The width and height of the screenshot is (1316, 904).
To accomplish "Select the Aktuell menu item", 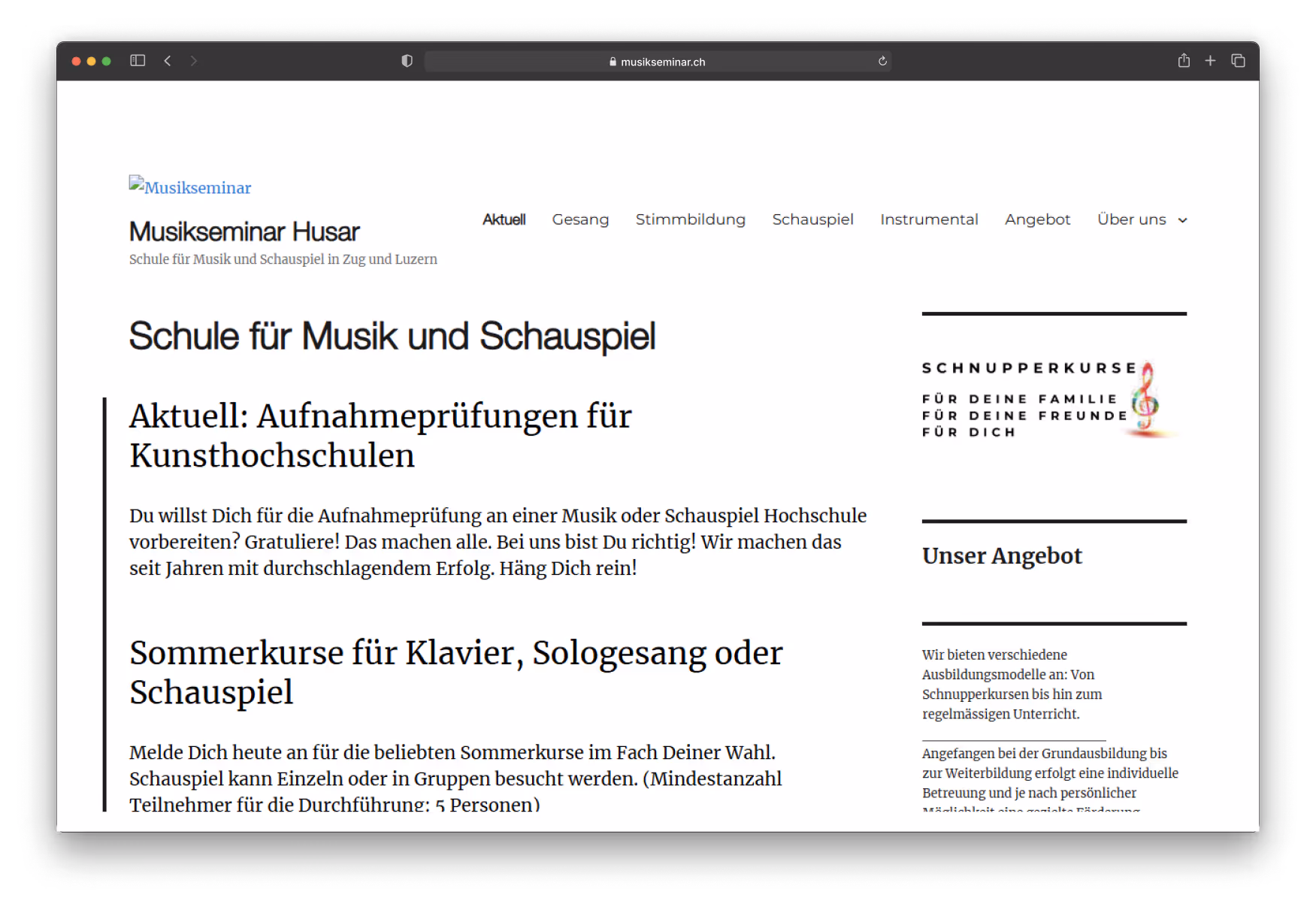I will (x=504, y=219).
